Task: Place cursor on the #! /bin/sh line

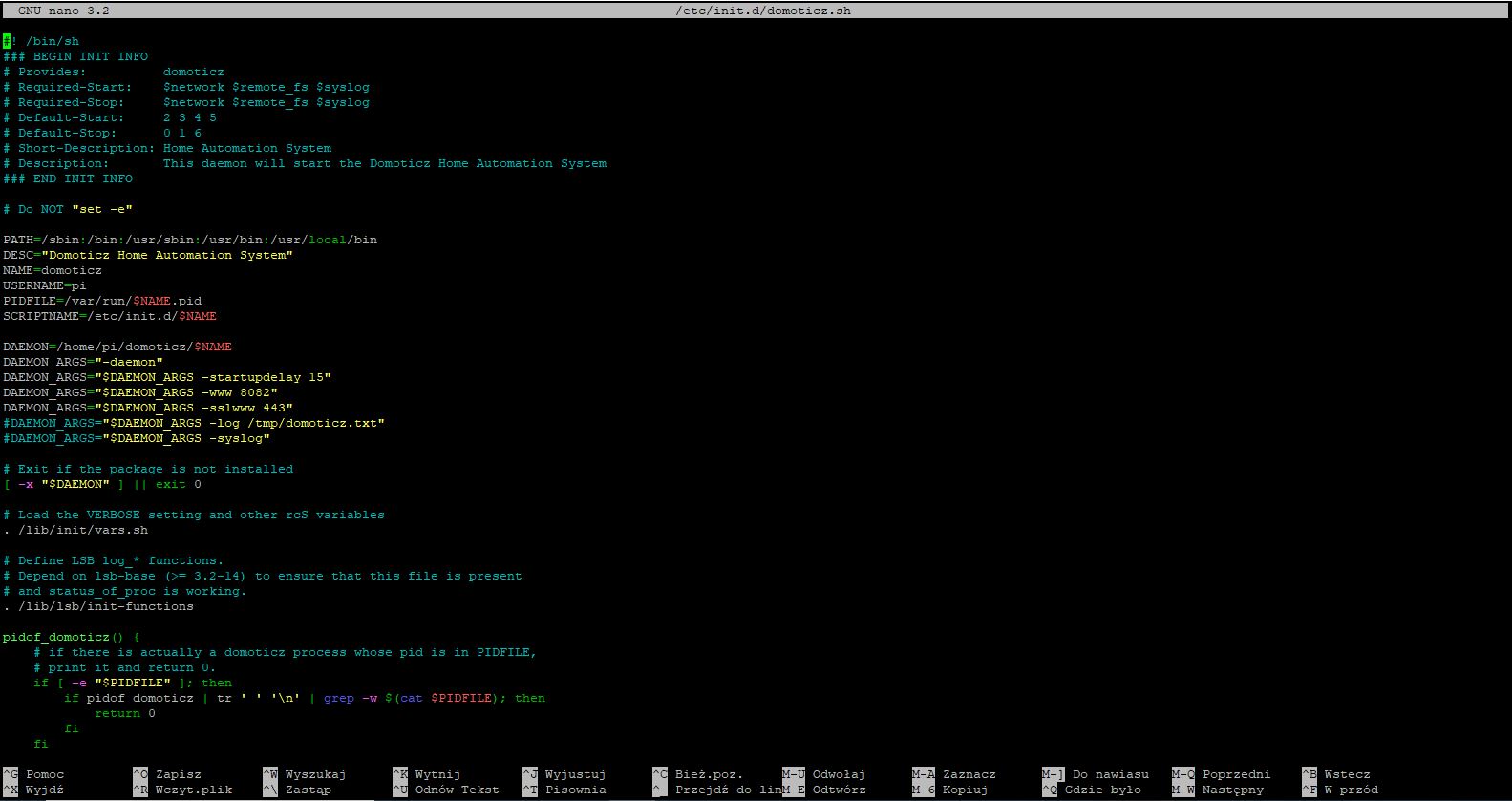Action: [x=41, y=41]
